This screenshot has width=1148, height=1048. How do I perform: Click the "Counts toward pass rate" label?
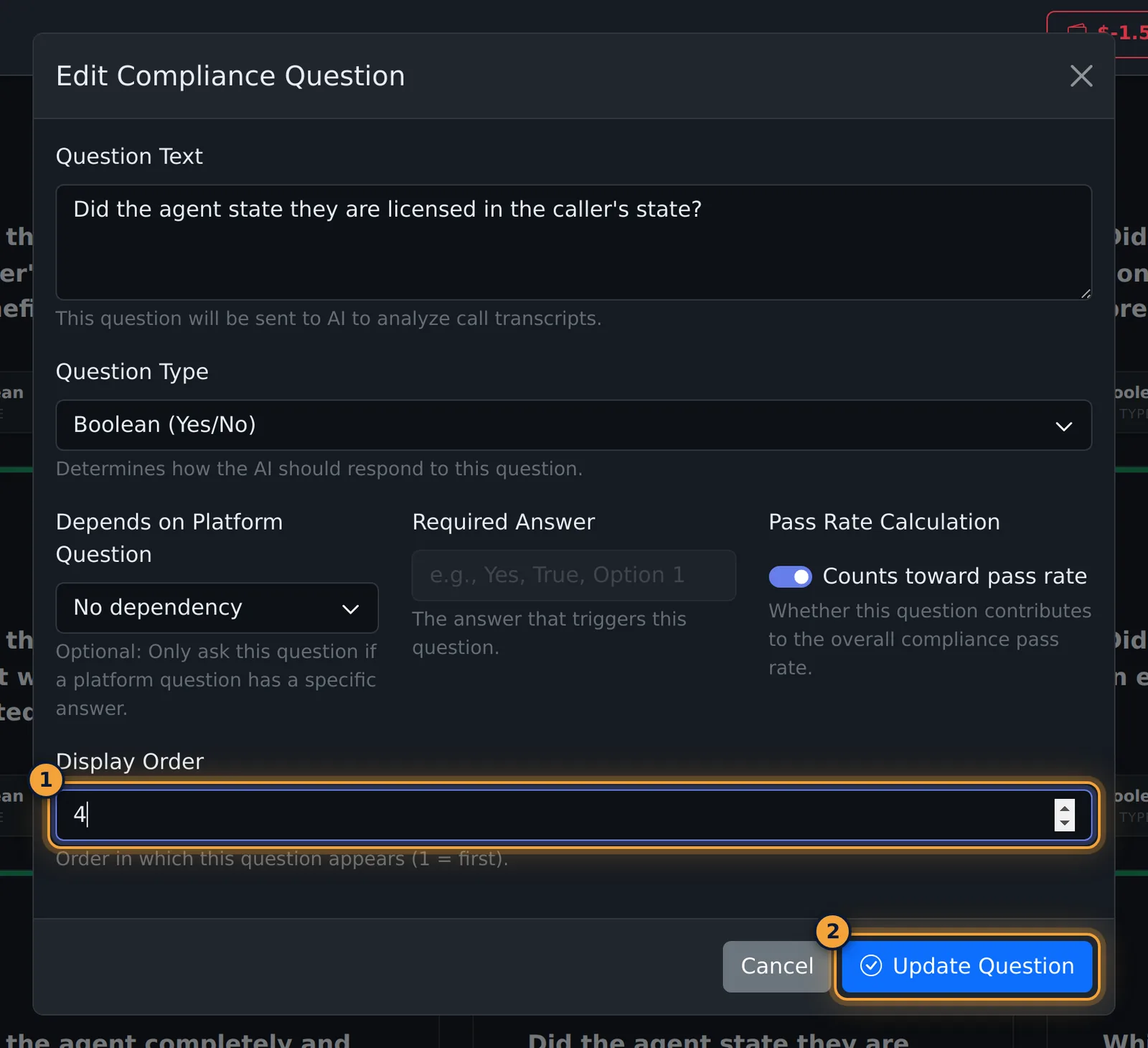954,576
